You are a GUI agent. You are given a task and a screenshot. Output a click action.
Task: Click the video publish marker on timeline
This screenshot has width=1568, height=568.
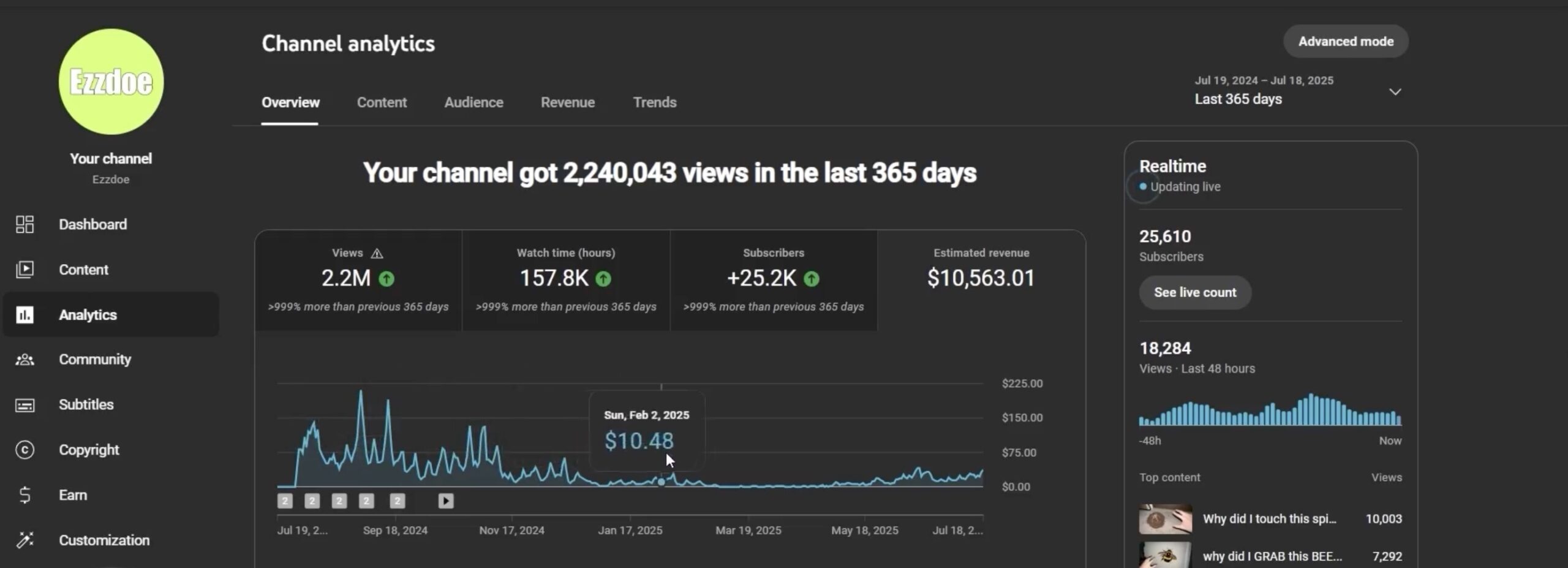coord(446,501)
